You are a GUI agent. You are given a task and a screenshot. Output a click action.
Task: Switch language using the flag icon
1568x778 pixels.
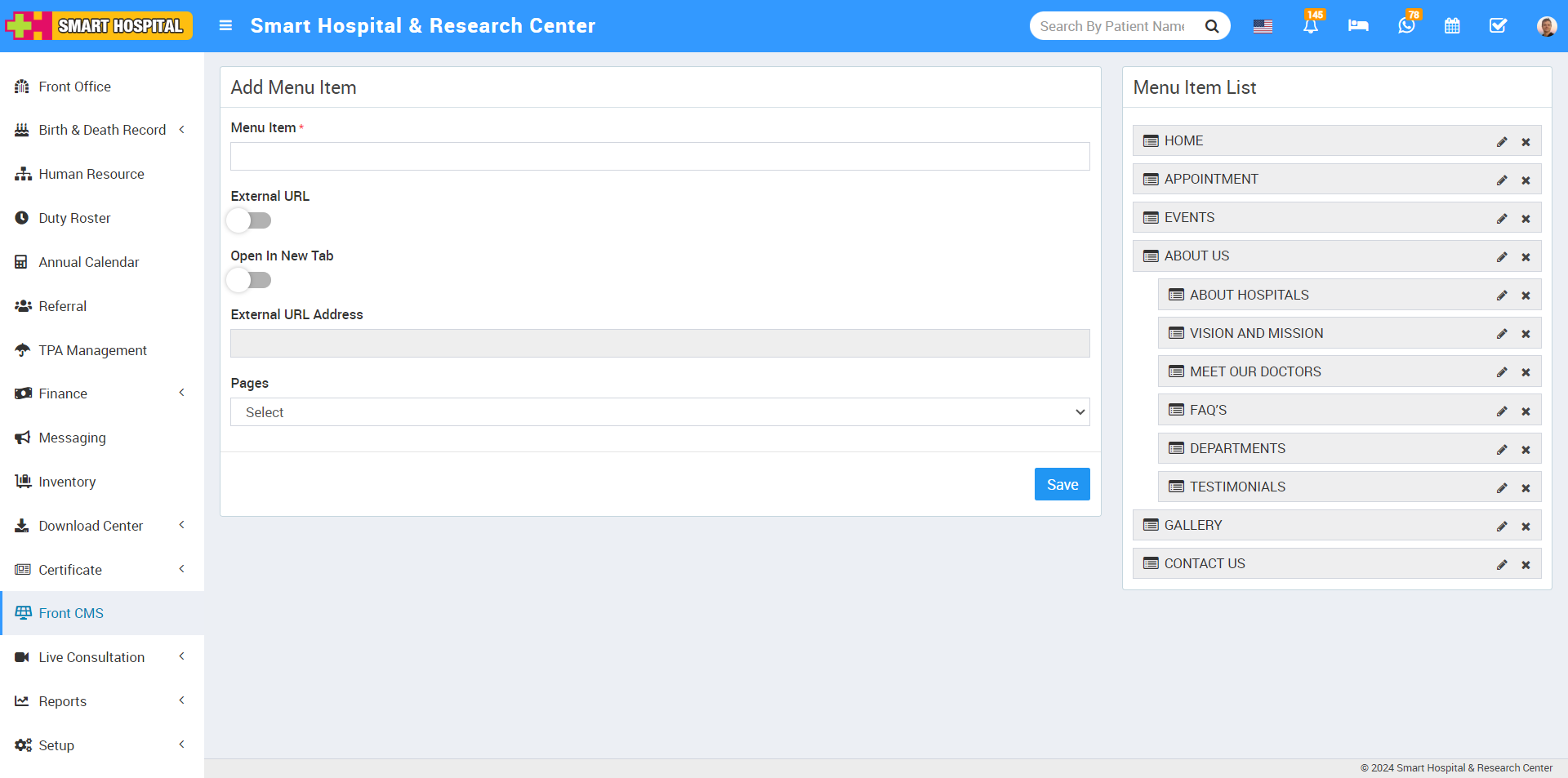click(x=1263, y=26)
